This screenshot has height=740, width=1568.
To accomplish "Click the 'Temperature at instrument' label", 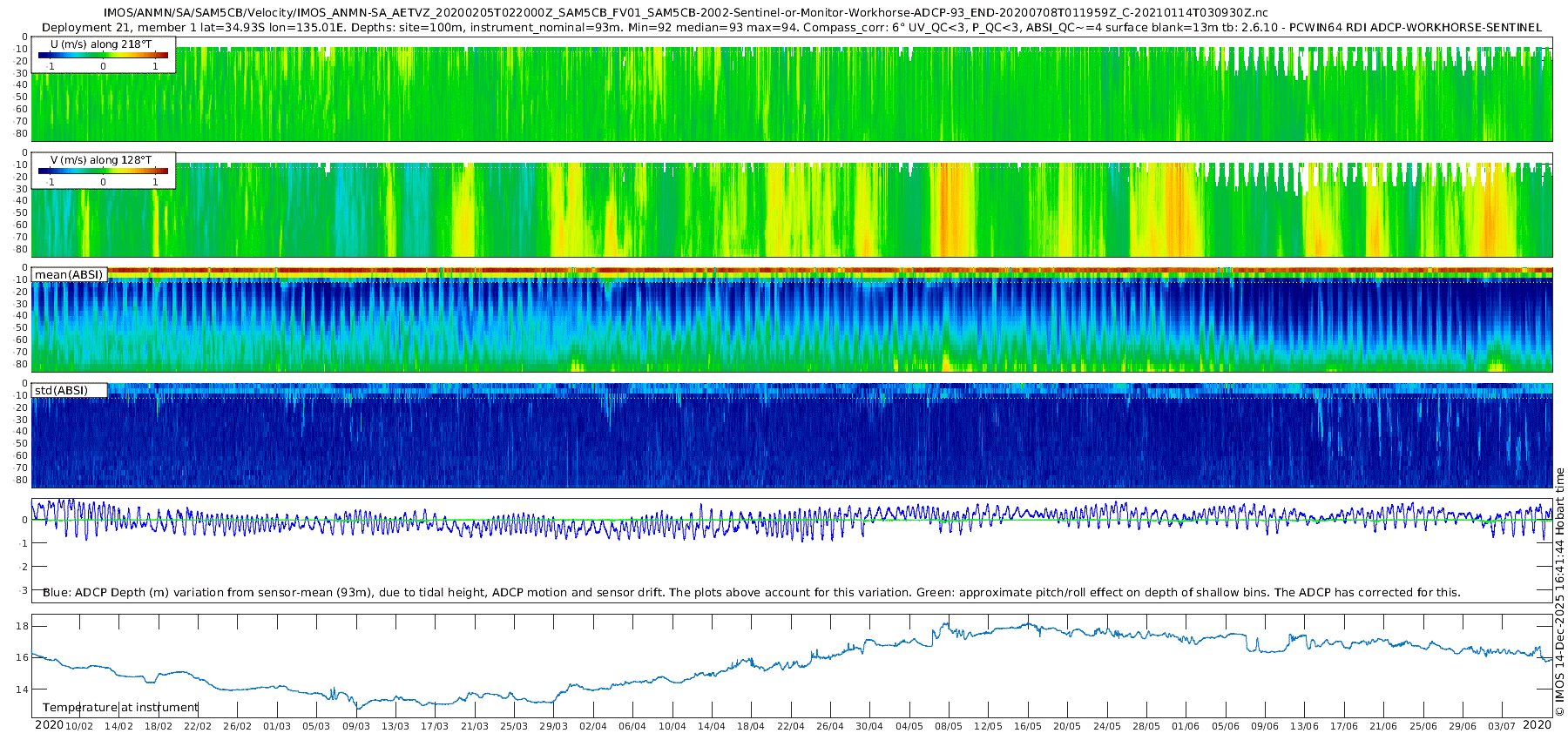I will pos(120,707).
